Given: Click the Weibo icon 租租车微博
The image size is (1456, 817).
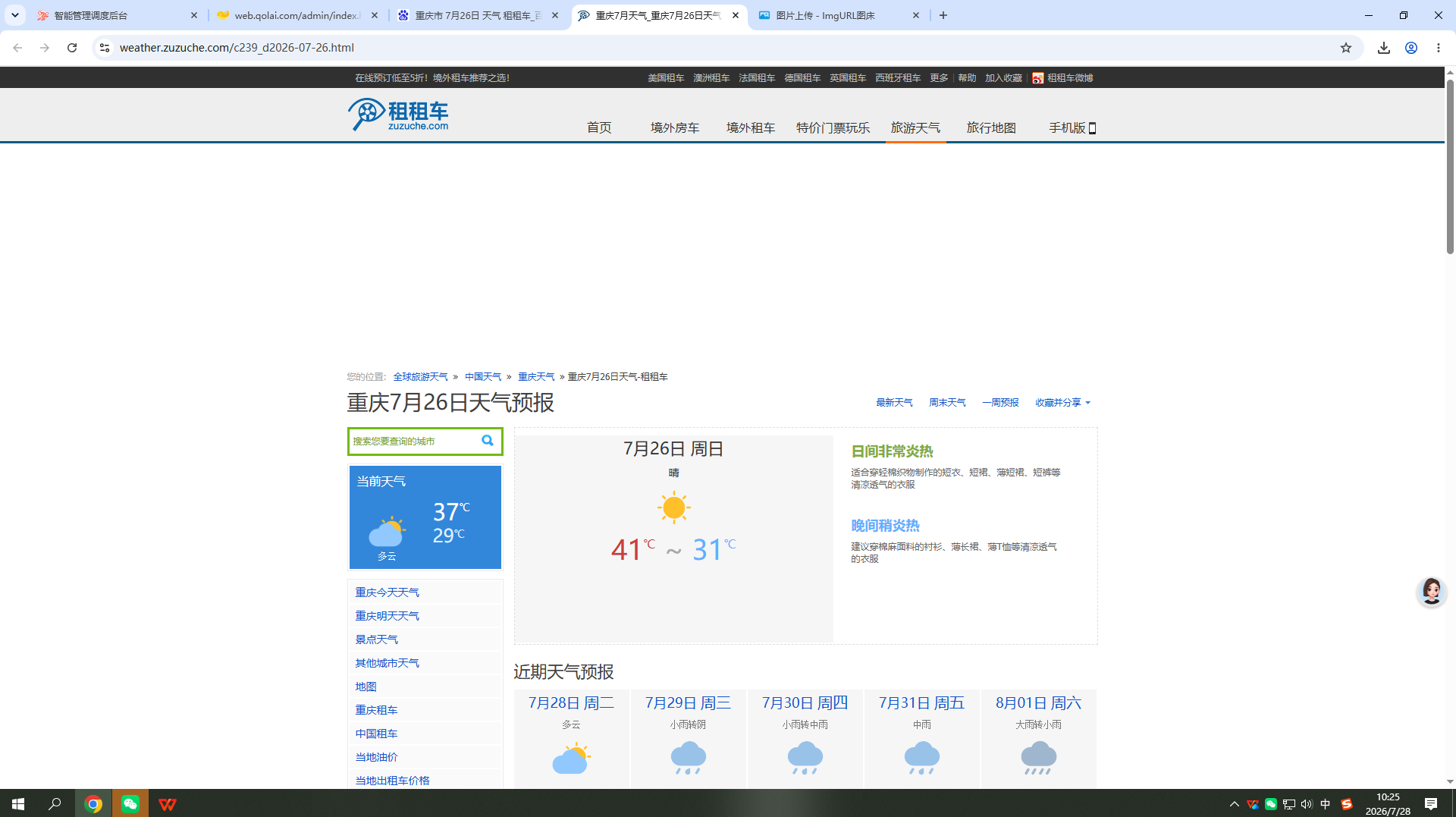Looking at the screenshot, I should pos(1038,78).
